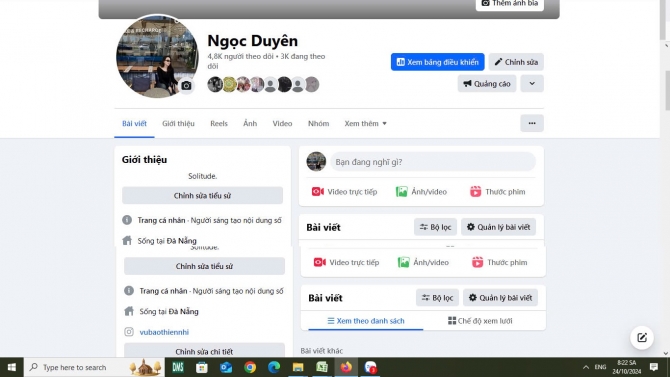Click the small avatar beside the status box
This screenshot has height=377, width=670.
coord(316,162)
